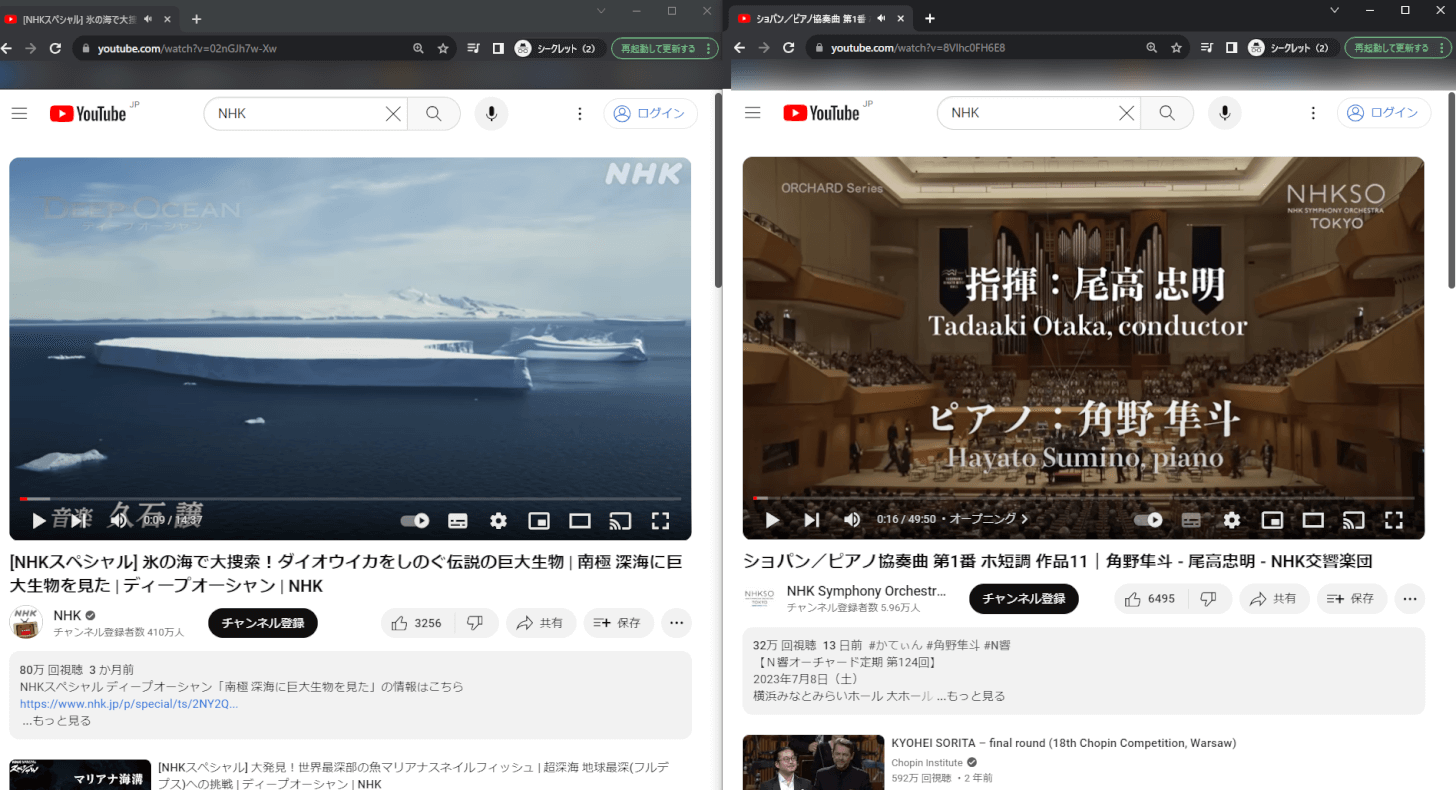The width and height of the screenshot is (1456, 790).
Task: Like the Chopin video showing 6495 likes
Action: pyautogui.click(x=1151, y=598)
